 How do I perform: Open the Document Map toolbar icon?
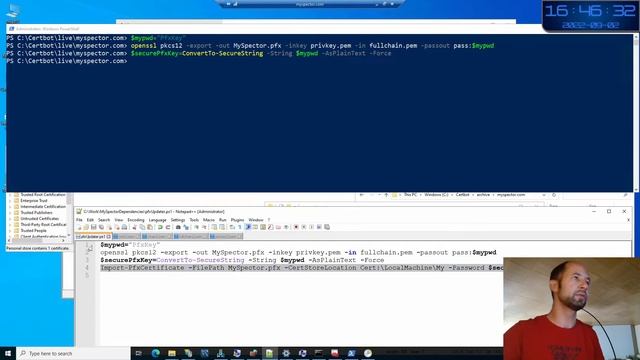[x=262, y=227]
